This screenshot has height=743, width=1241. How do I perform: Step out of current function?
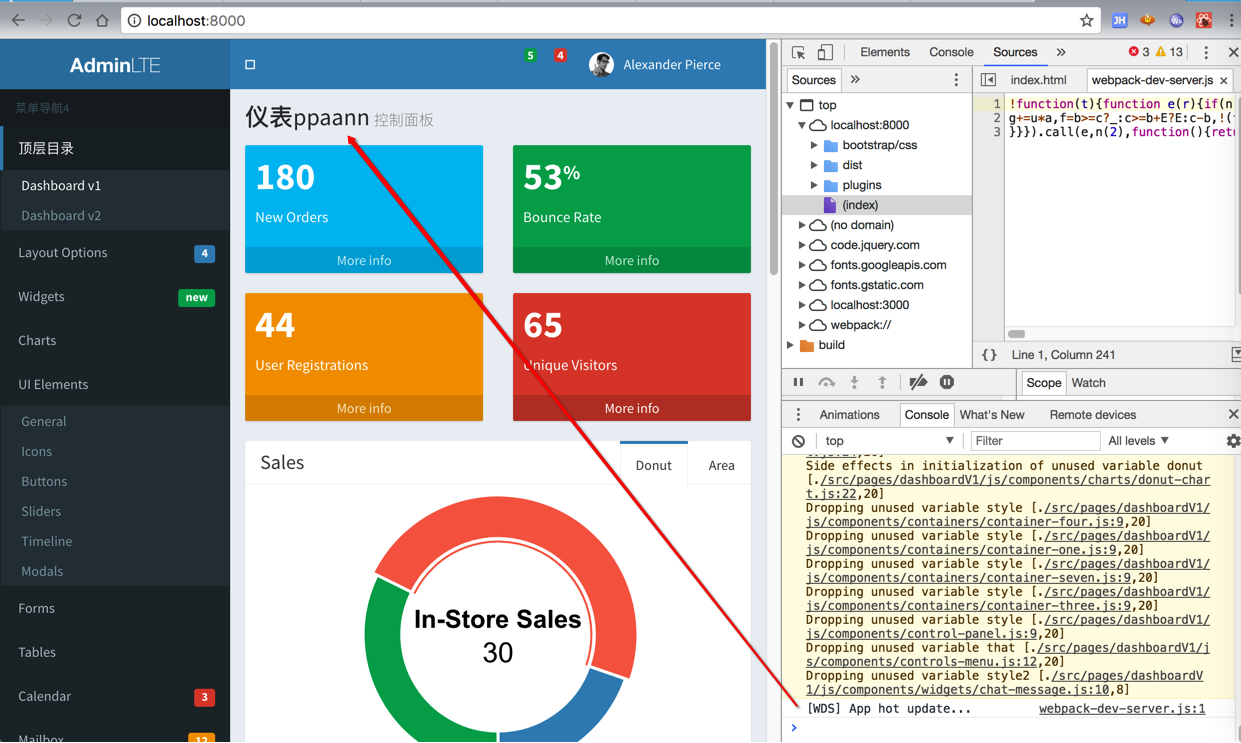[882, 383]
